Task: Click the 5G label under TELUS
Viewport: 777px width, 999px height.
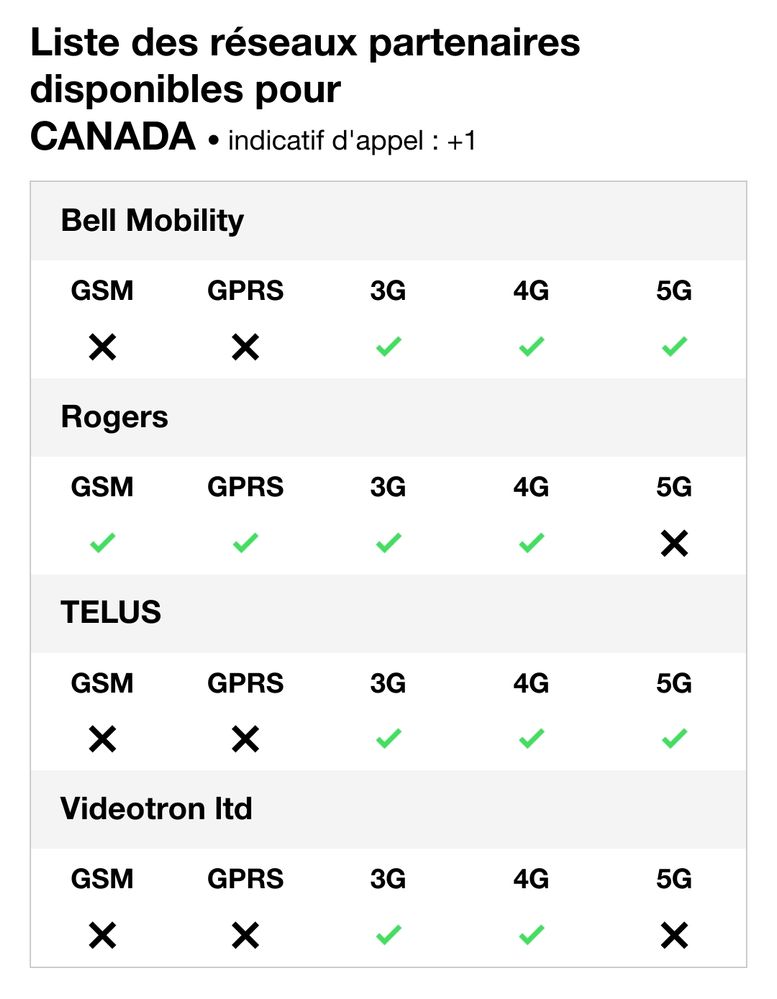Action: (x=674, y=684)
